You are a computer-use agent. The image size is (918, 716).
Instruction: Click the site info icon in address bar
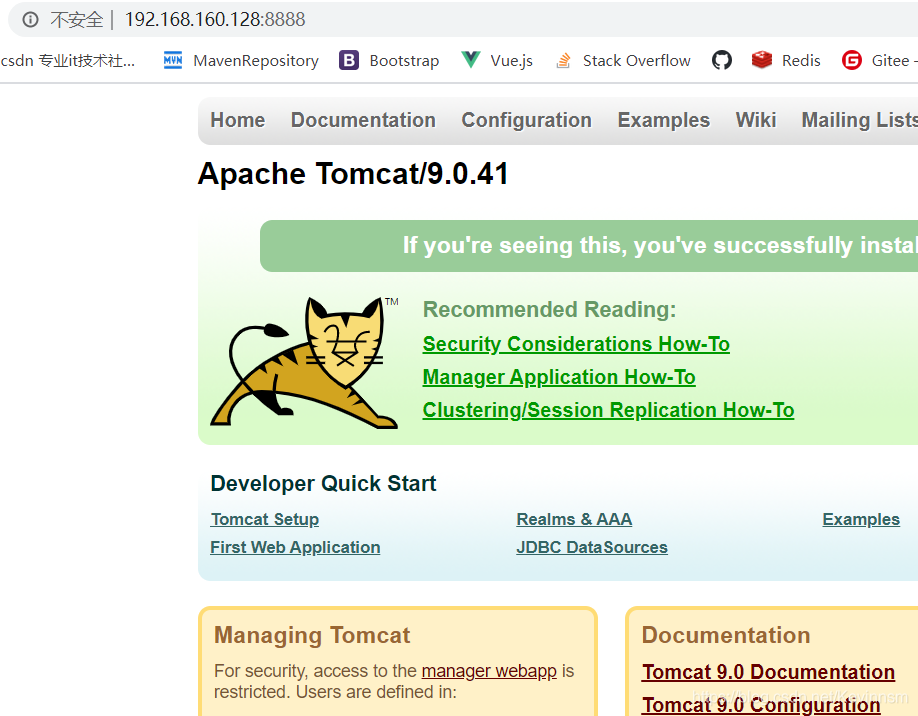click(30, 19)
